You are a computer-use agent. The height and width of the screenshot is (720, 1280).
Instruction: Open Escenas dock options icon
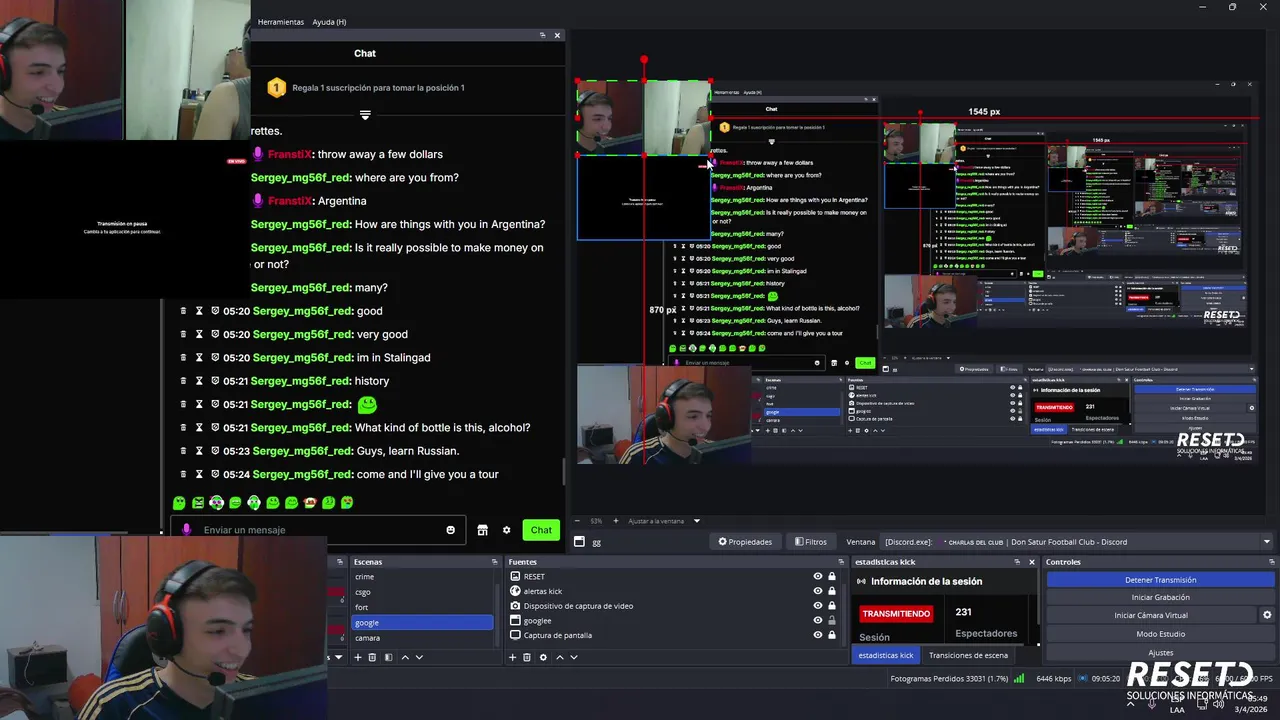[495, 562]
